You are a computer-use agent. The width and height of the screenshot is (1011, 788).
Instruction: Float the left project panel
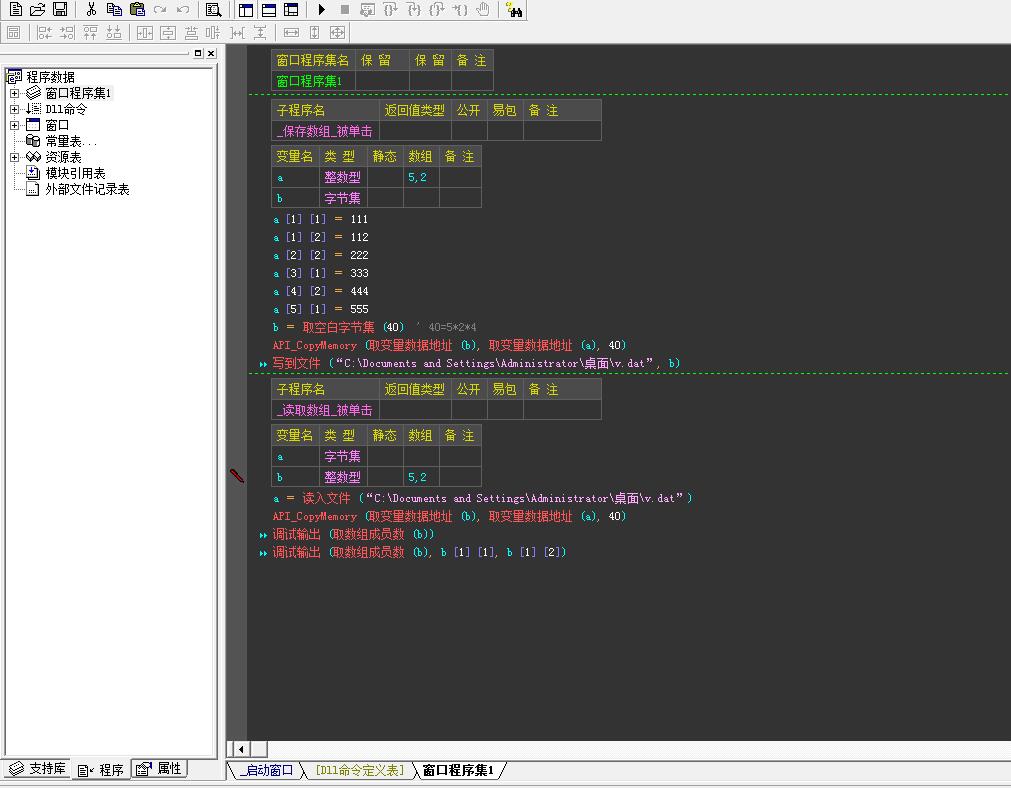pos(198,53)
